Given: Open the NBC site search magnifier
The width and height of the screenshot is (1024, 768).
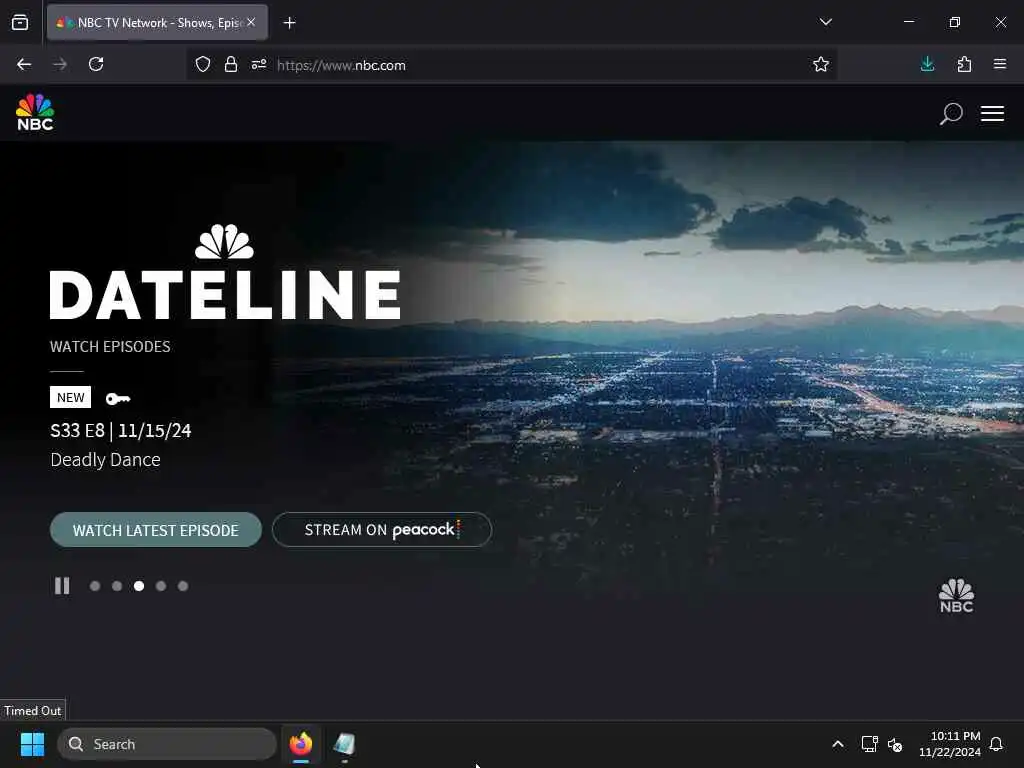Looking at the screenshot, I should [x=951, y=114].
